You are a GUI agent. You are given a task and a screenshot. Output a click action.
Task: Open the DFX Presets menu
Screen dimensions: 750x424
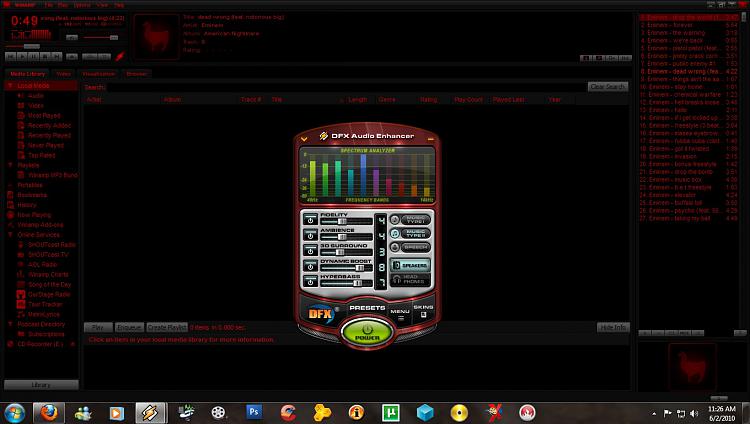pyautogui.click(x=367, y=308)
